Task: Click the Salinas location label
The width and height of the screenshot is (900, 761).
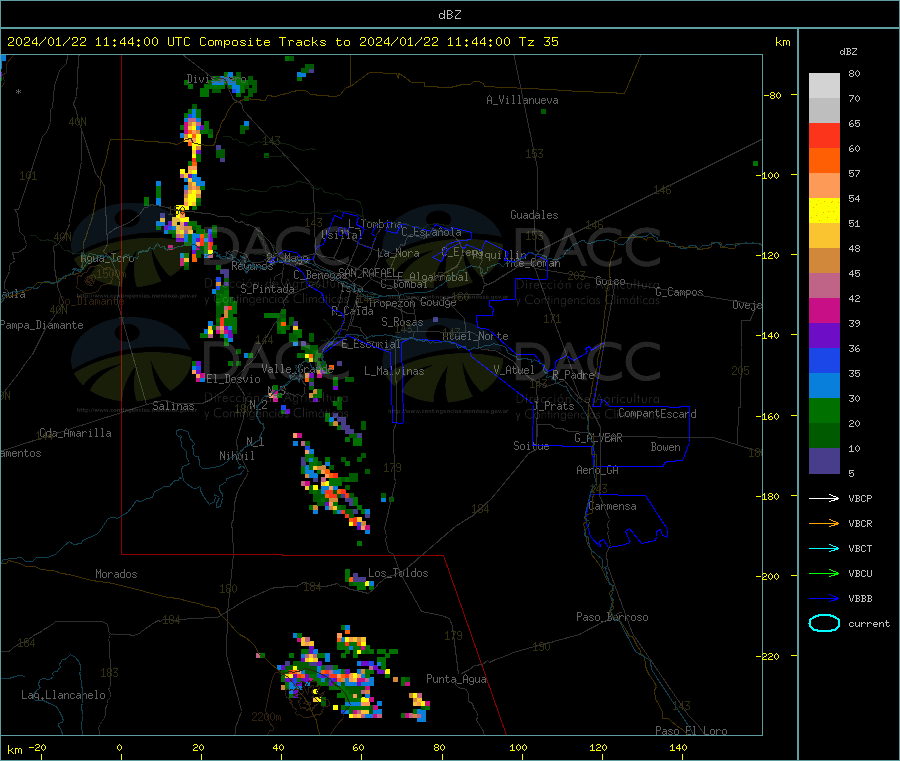Action: coord(173,406)
